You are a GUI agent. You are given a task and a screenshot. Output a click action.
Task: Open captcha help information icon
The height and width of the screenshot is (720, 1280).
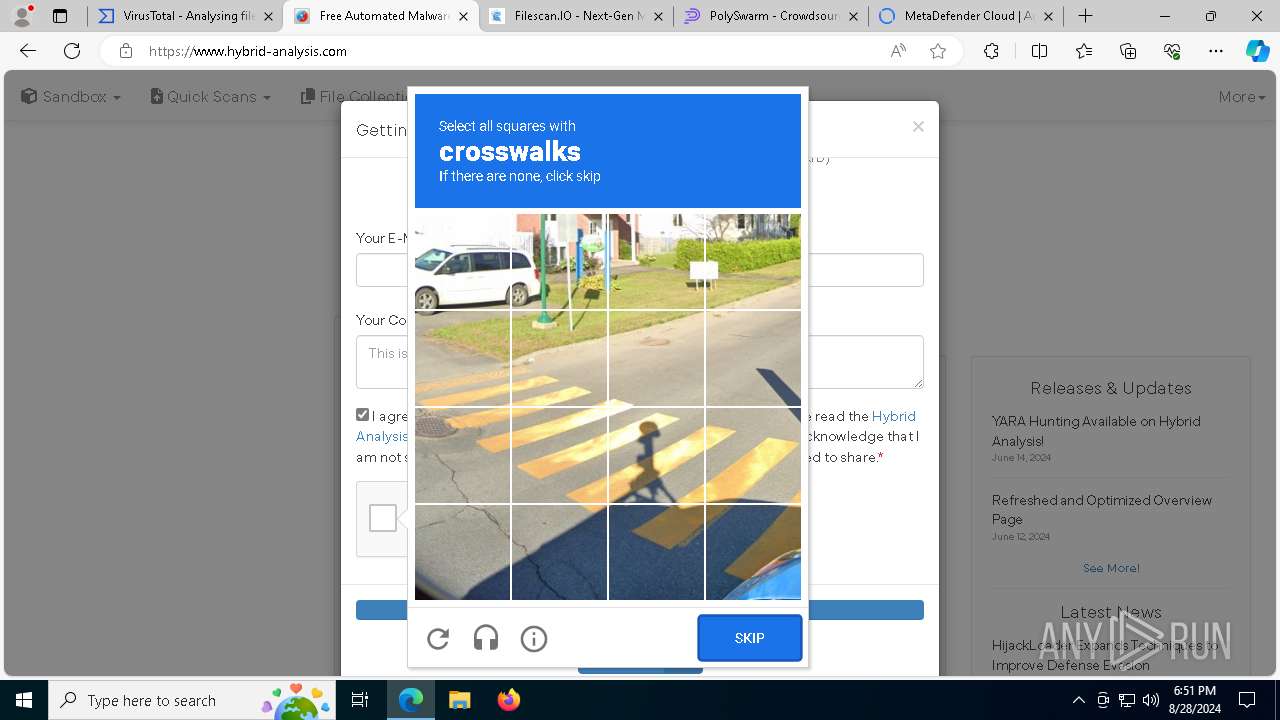[534, 639]
